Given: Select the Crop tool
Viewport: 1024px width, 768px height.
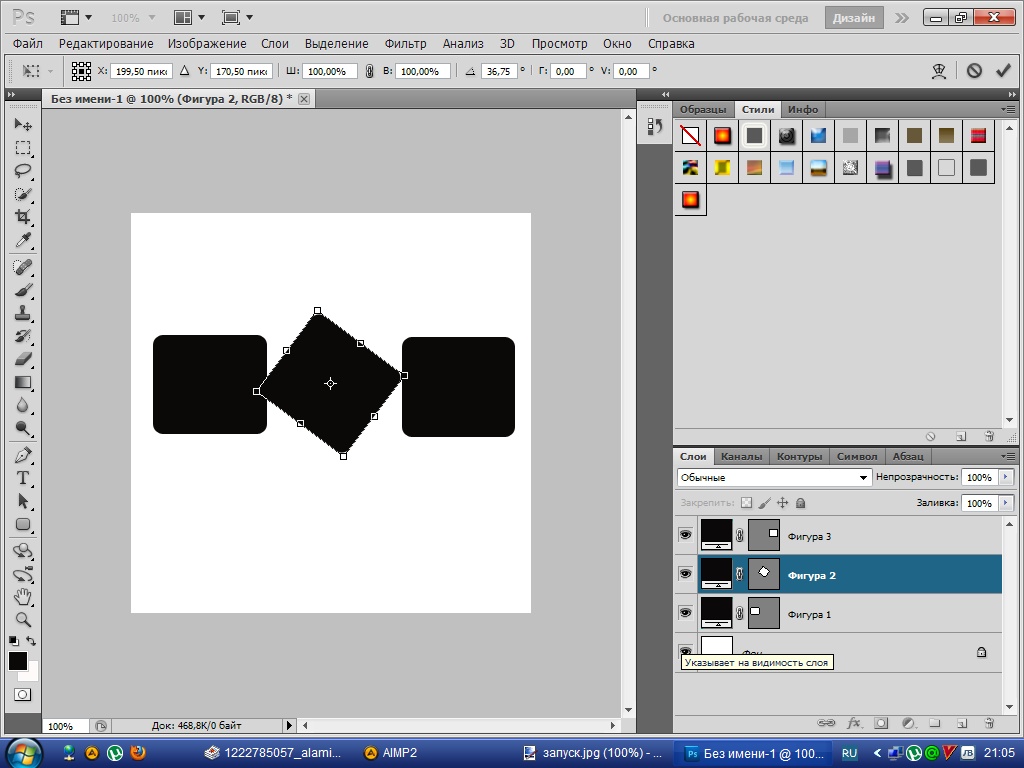Looking at the screenshot, I should click(23, 217).
